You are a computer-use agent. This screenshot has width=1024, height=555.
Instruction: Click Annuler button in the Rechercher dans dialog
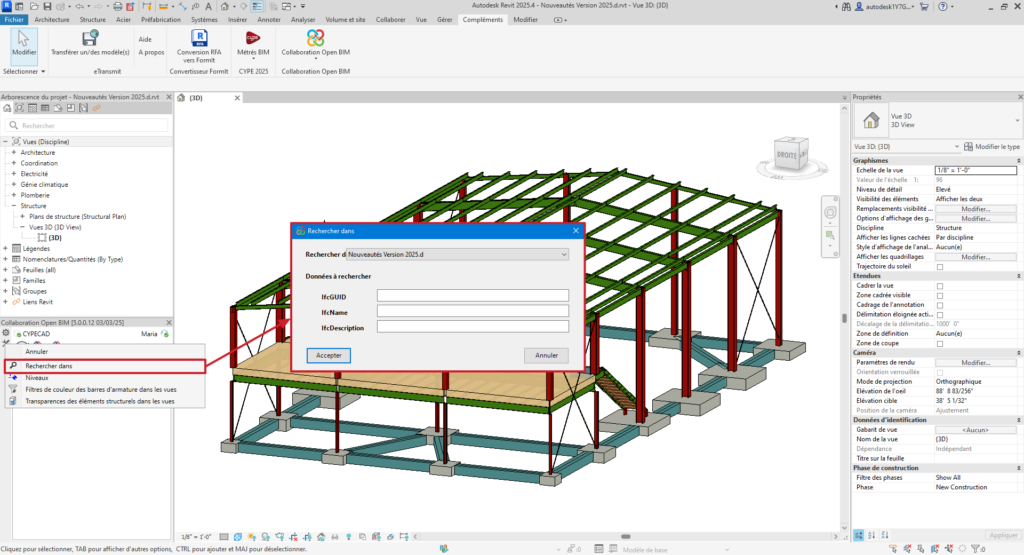[547, 355]
